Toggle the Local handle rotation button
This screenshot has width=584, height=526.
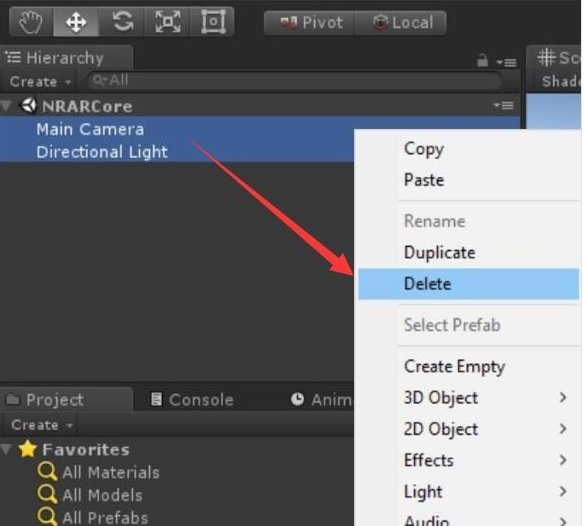click(401, 23)
